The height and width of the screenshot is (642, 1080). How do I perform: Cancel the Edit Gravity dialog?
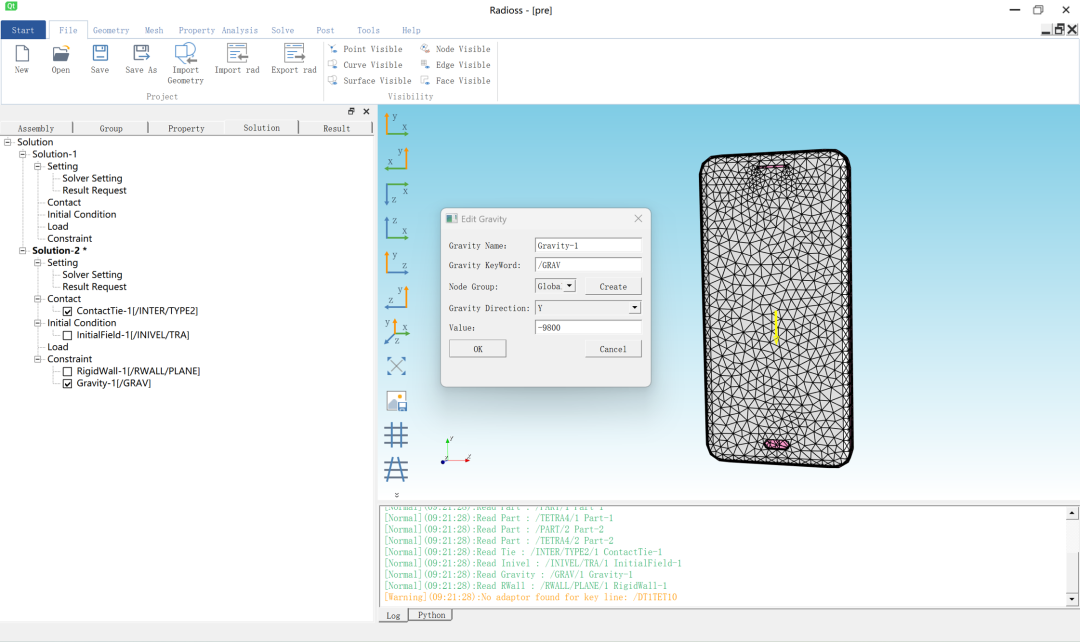[x=613, y=349]
